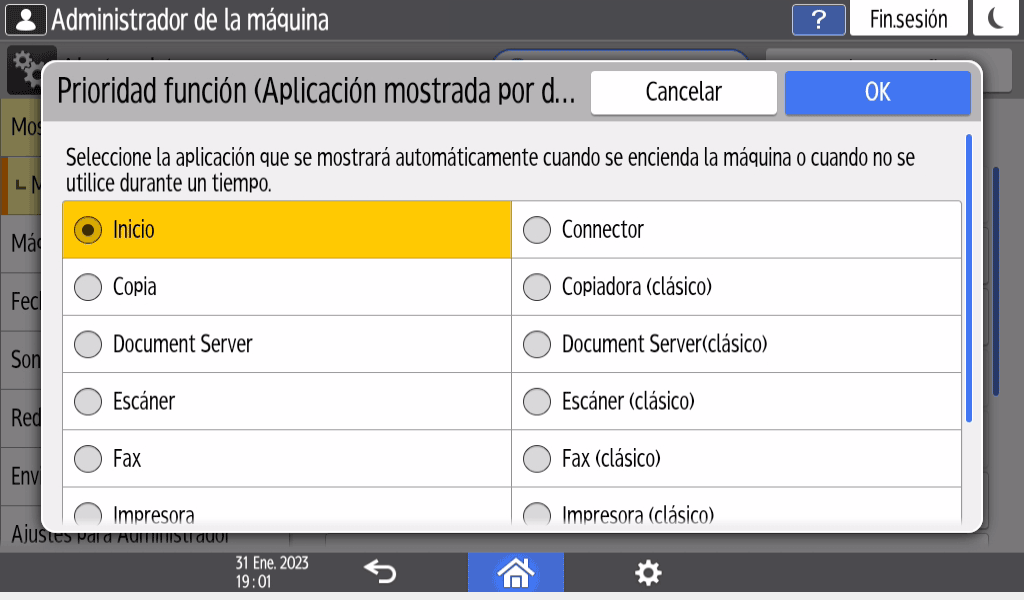Go to the home screen icon
The height and width of the screenshot is (600, 1024).
pyautogui.click(x=515, y=572)
